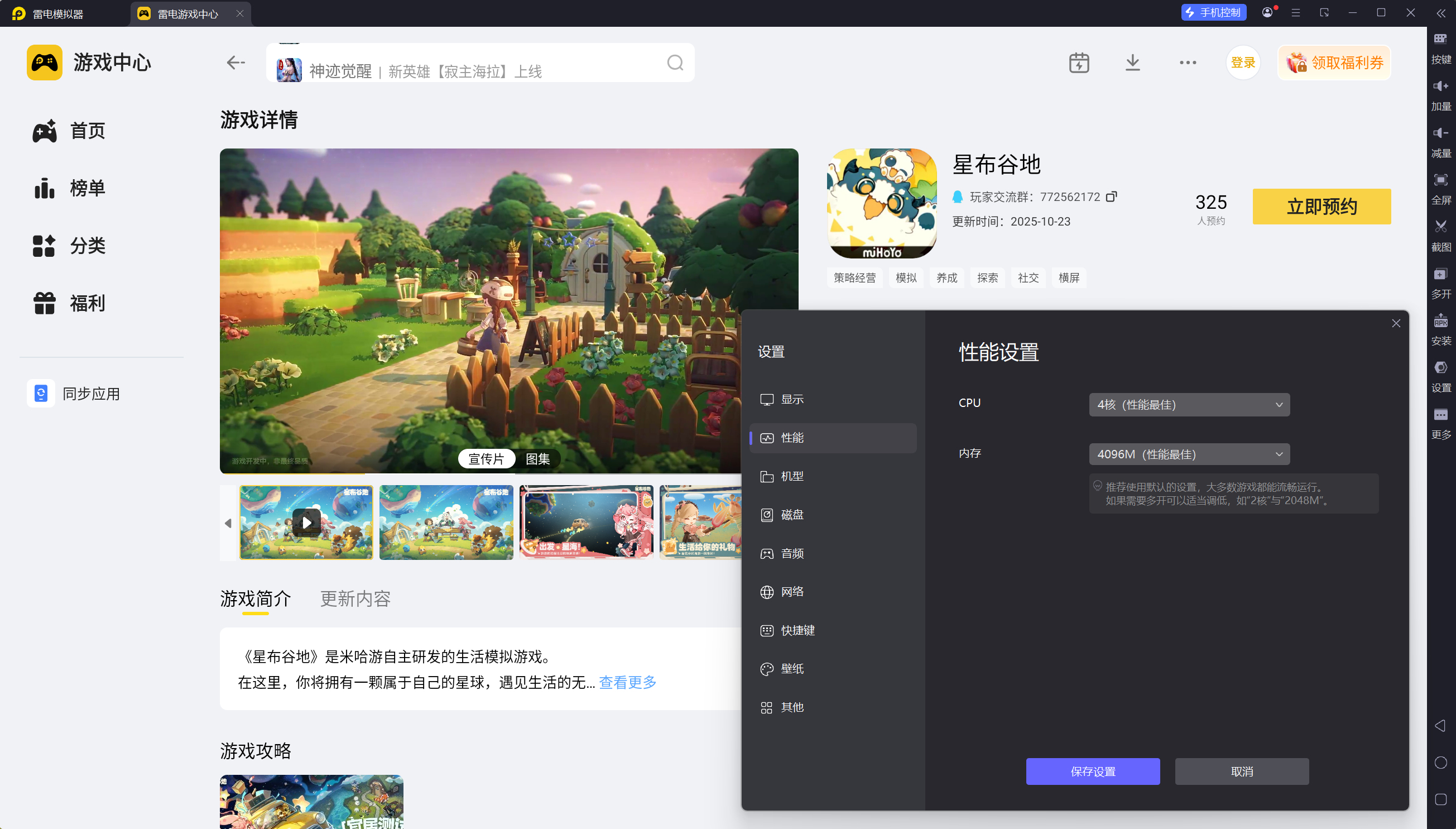The image size is (1456, 829).
Task: Open key mapping (按键) tool
Action: (1440, 39)
